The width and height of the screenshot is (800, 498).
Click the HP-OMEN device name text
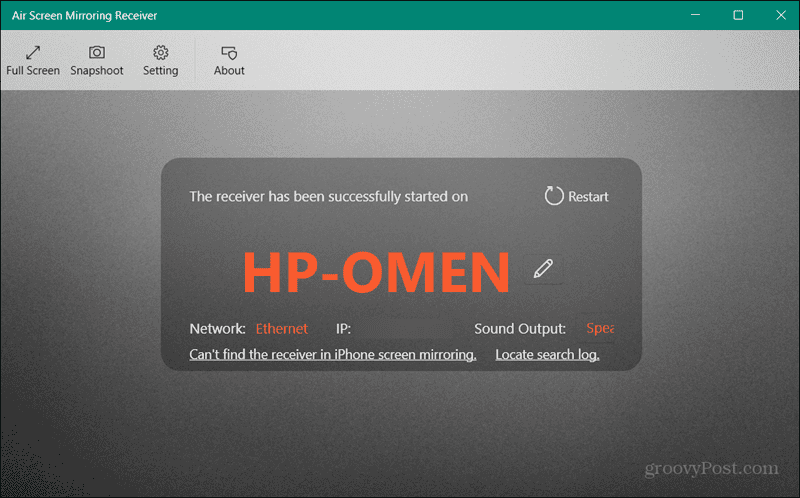click(376, 272)
